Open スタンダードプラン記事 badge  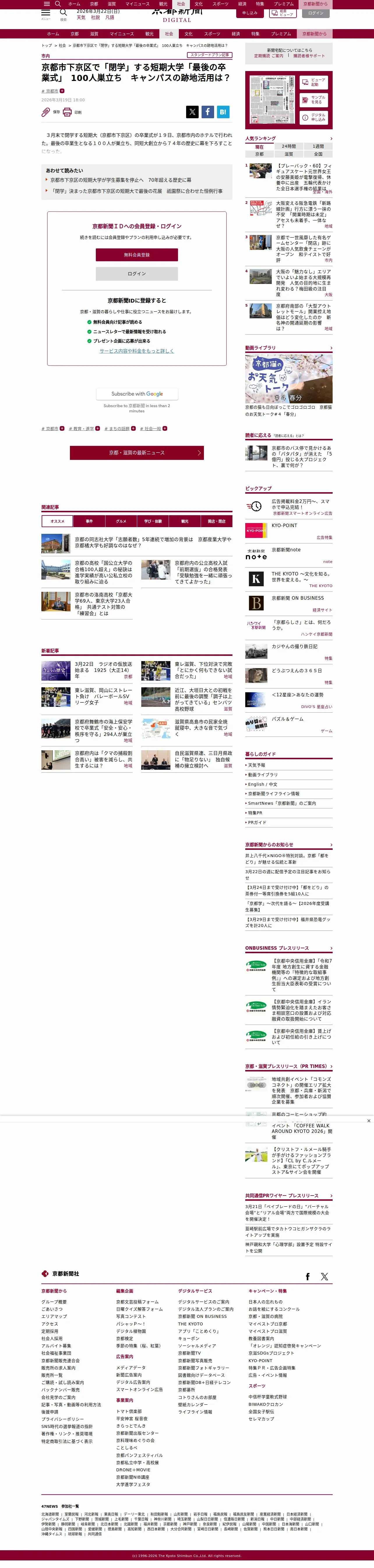point(210,55)
